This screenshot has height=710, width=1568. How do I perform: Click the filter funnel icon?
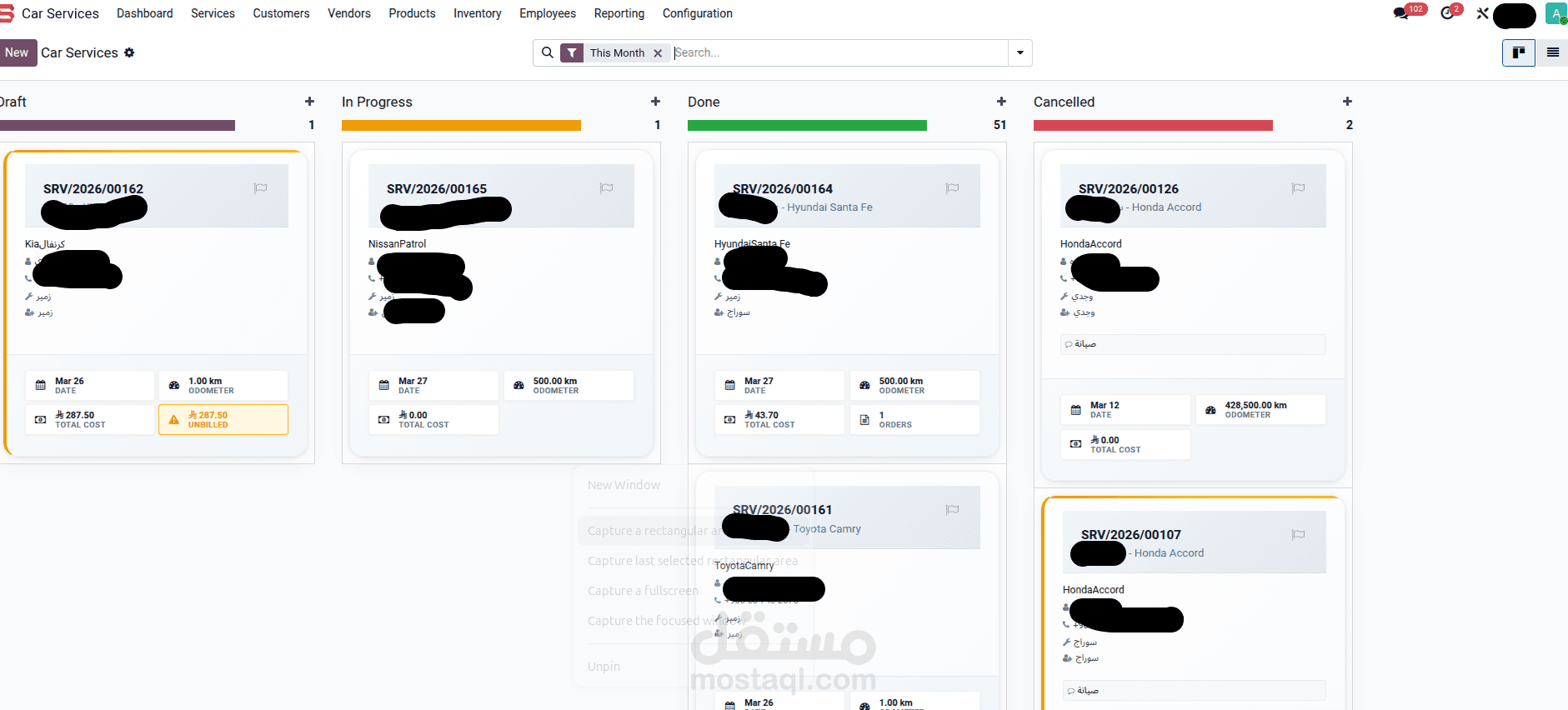point(572,52)
